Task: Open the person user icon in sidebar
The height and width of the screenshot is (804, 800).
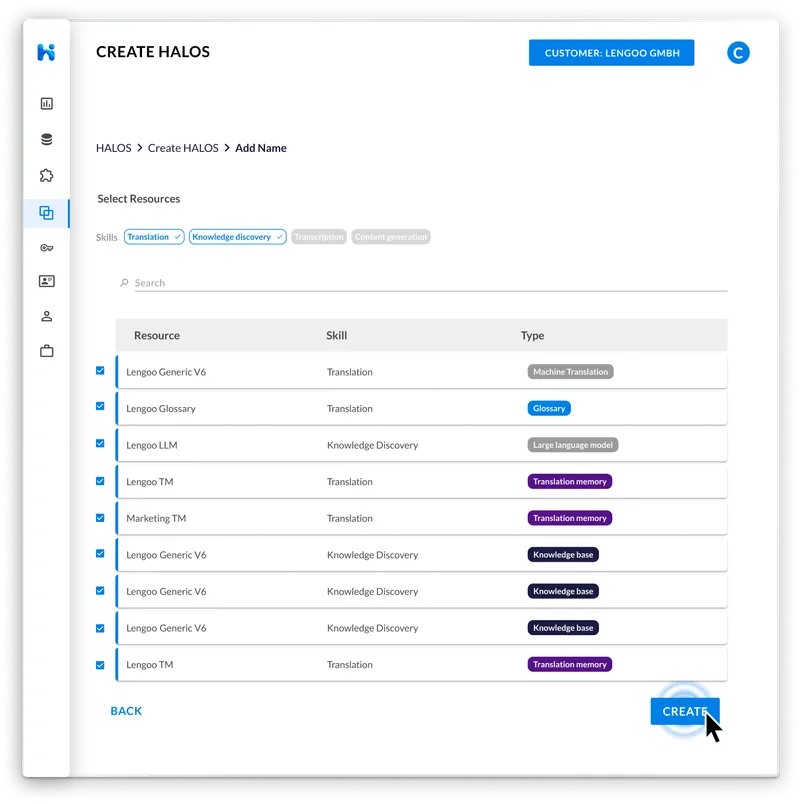Action: 47,316
